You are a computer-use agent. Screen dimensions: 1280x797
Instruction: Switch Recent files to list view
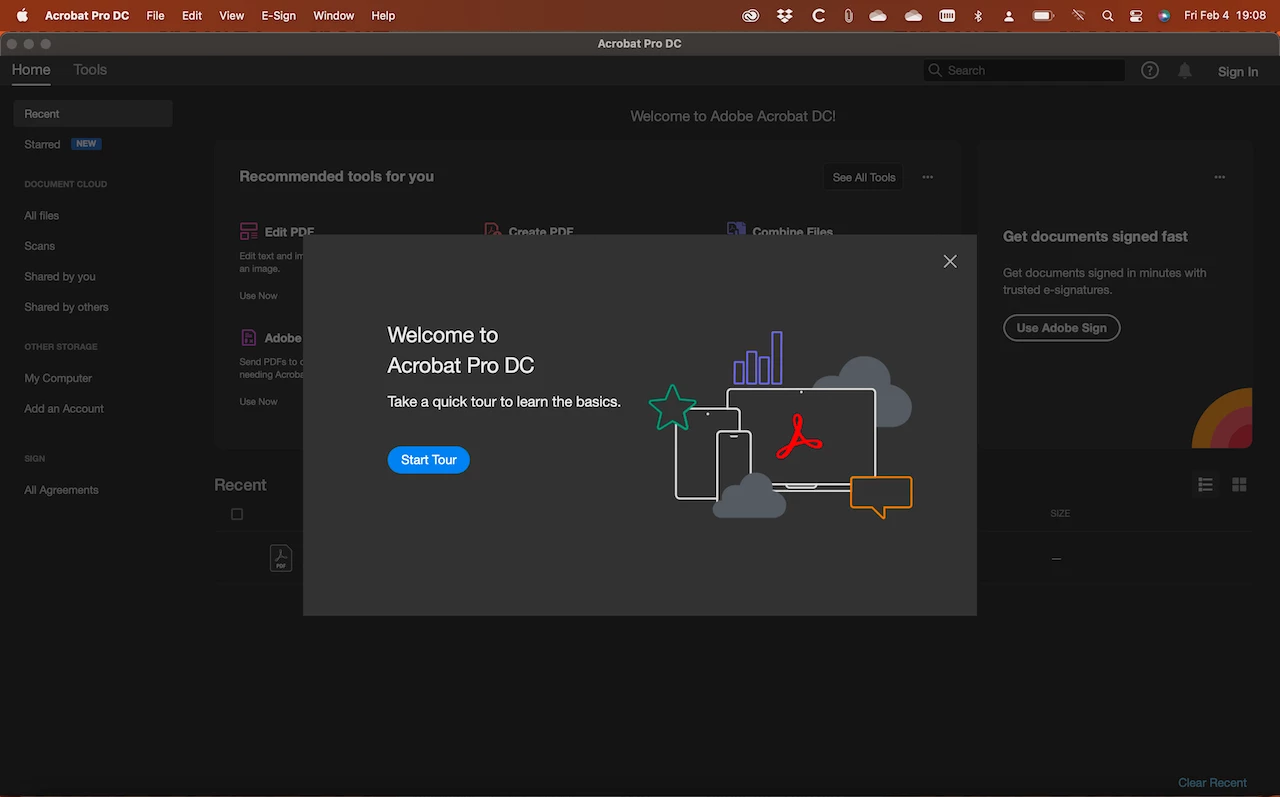[1206, 485]
